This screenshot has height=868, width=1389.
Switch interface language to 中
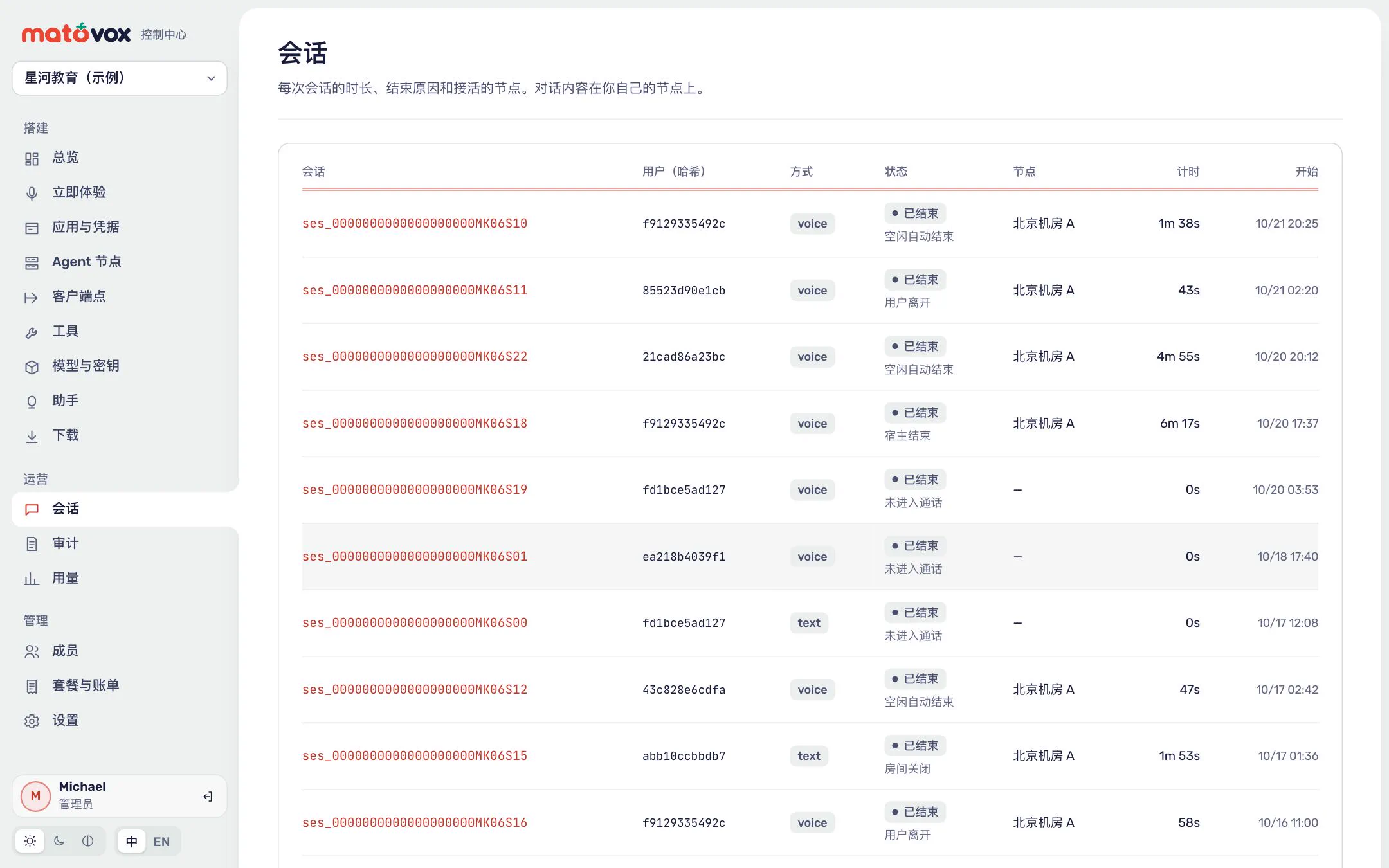(132, 842)
